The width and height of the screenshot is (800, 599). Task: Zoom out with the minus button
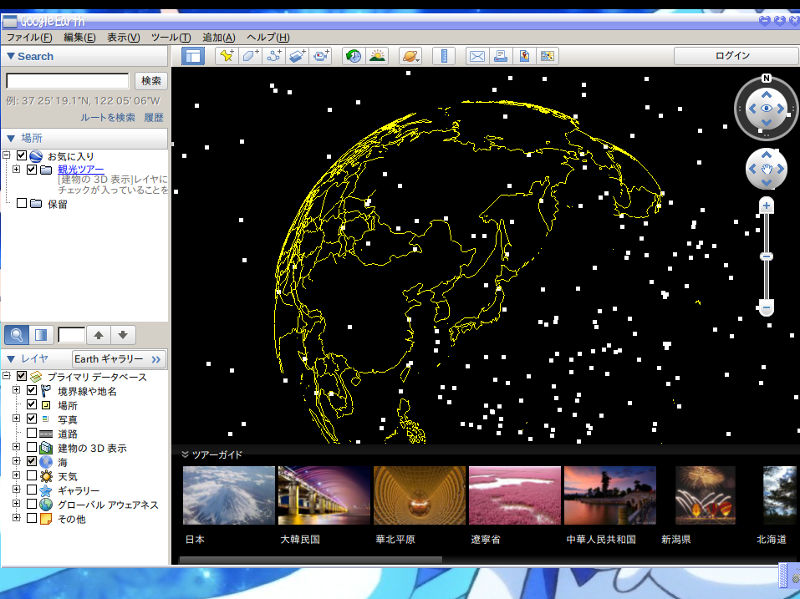tap(766, 308)
